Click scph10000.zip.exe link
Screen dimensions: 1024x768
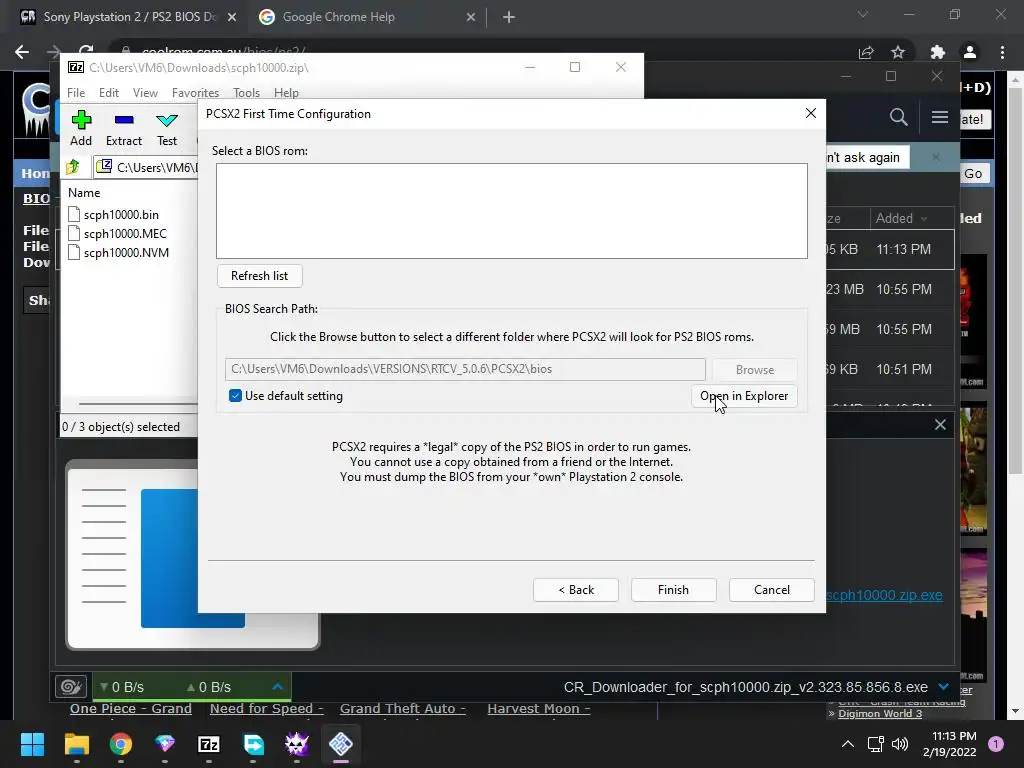click(x=884, y=595)
